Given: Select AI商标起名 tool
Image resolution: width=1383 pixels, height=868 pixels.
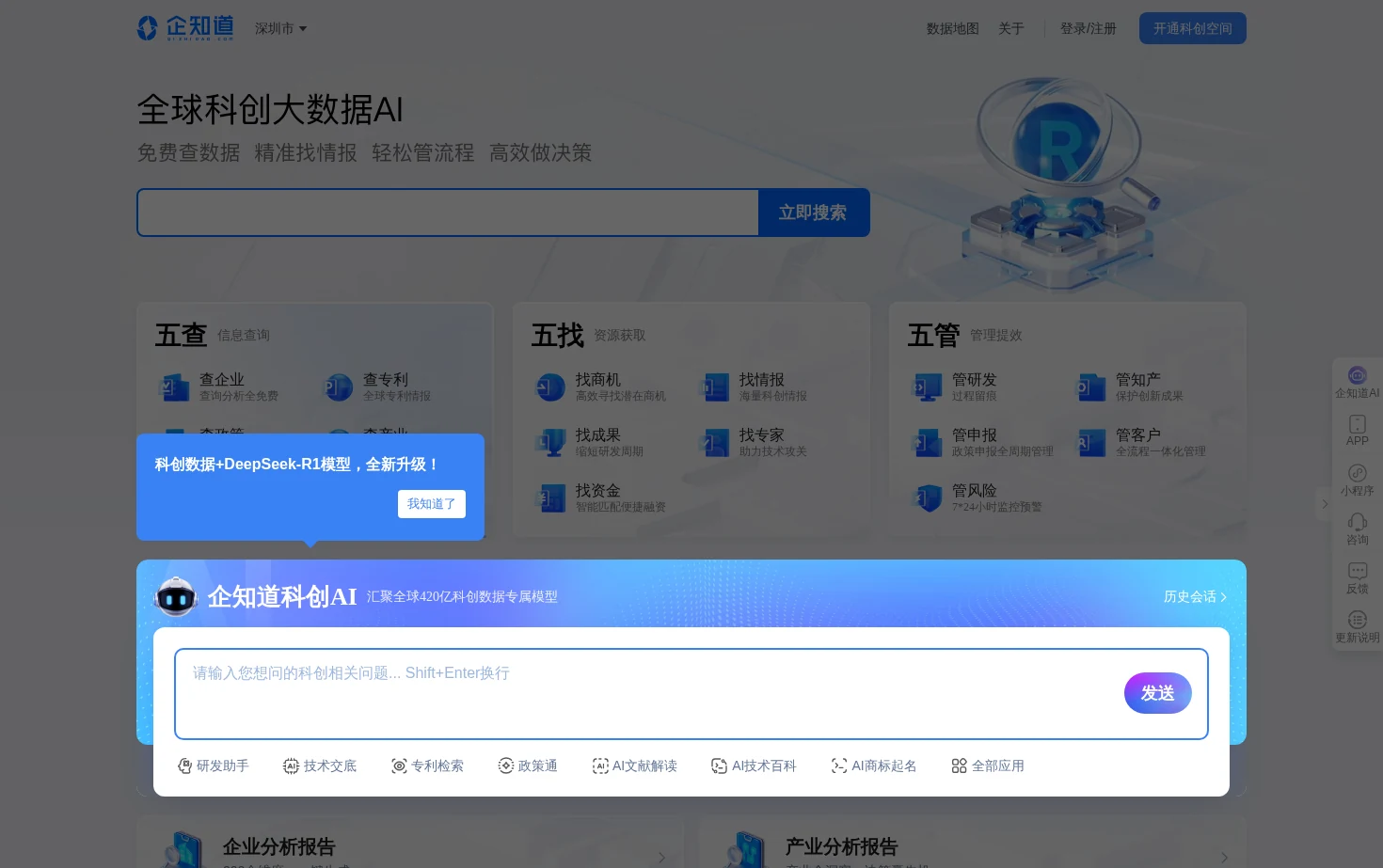Looking at the screenshot, I should tap(874, 766).
